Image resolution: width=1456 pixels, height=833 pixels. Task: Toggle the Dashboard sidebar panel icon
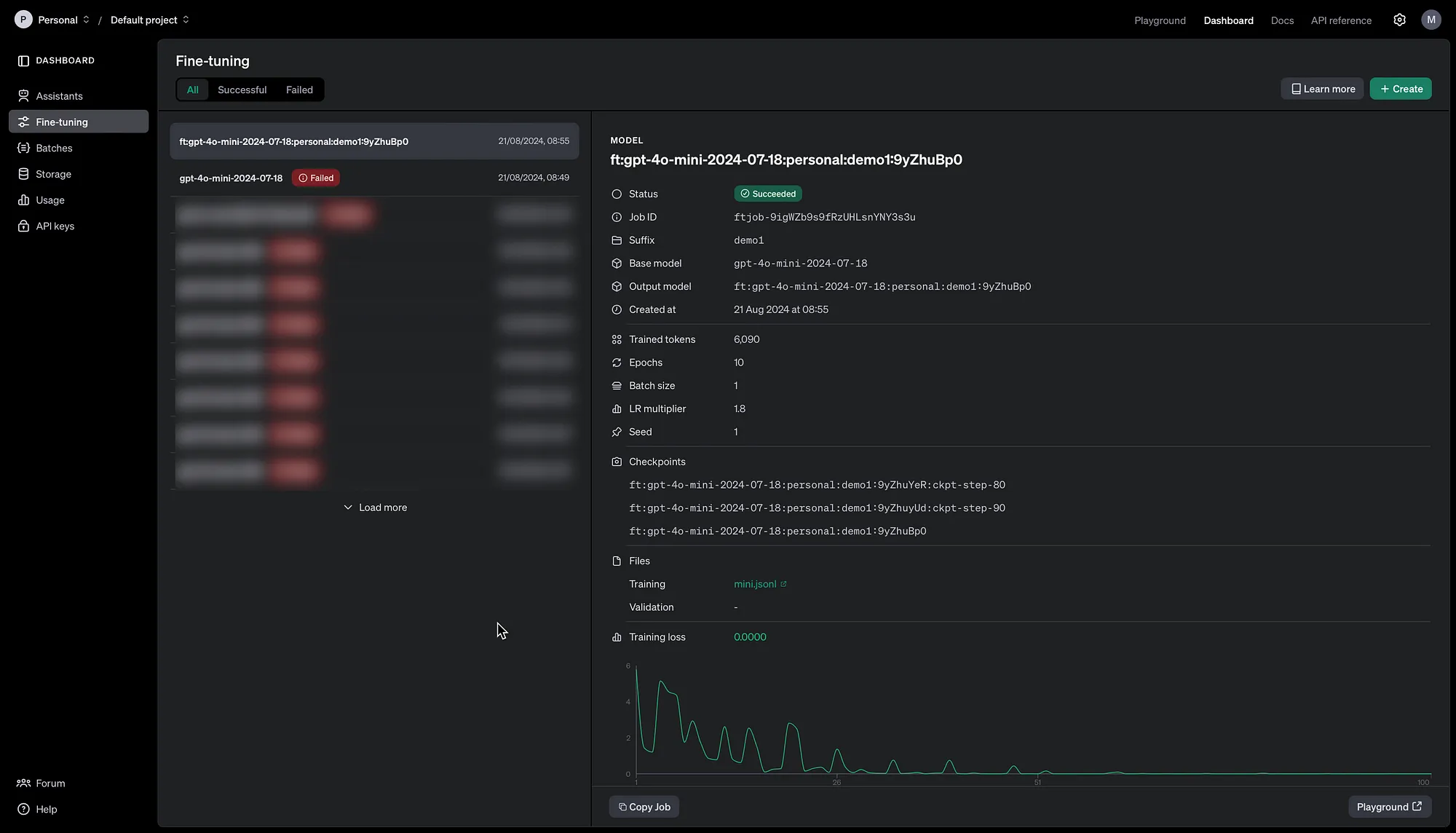pyautogui.click(x=23, y=60)
